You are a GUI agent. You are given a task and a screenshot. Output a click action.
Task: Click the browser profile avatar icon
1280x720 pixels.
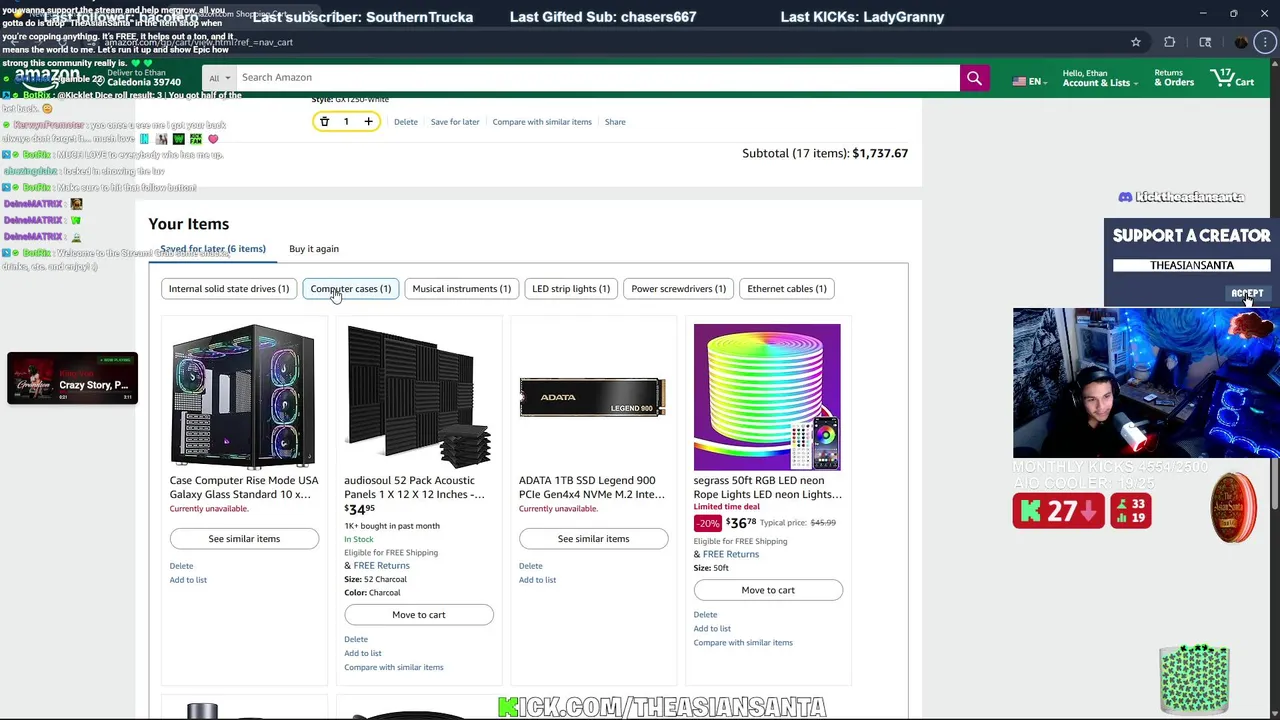[x=1241, y=42]
